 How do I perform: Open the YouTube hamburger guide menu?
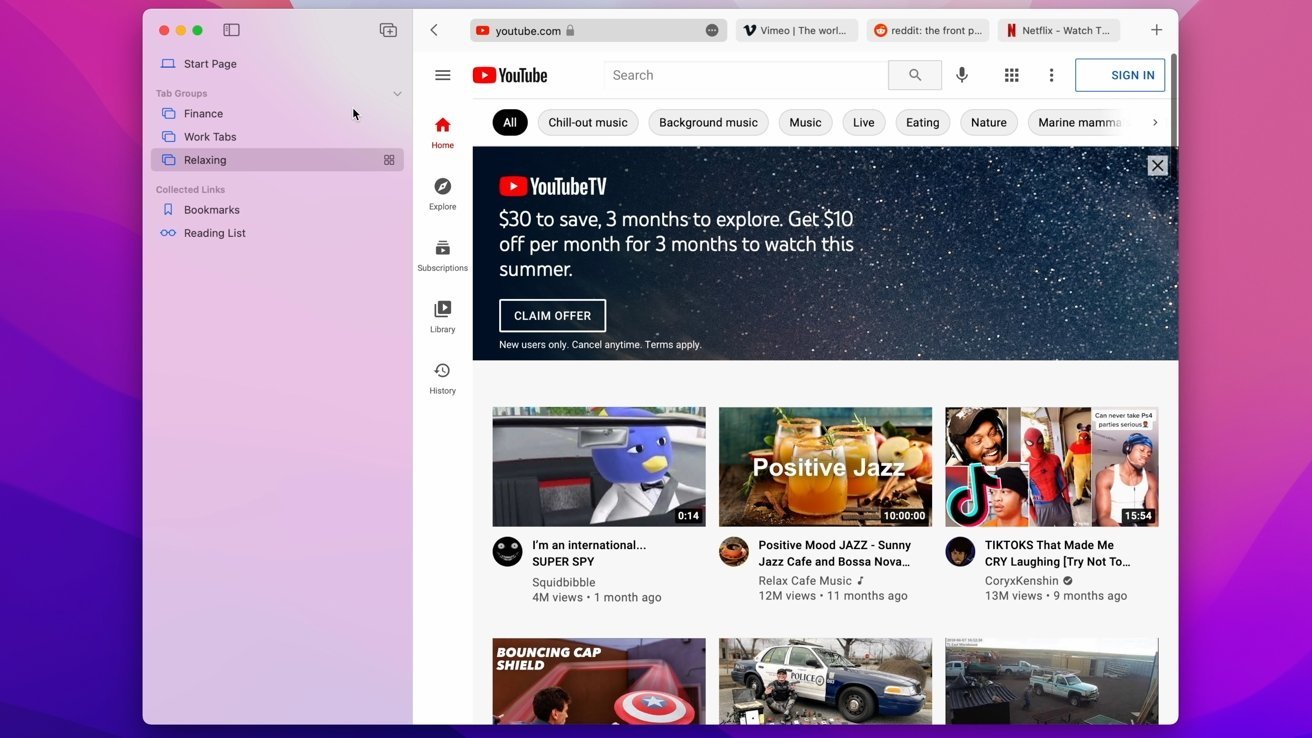tap(443, 75)
